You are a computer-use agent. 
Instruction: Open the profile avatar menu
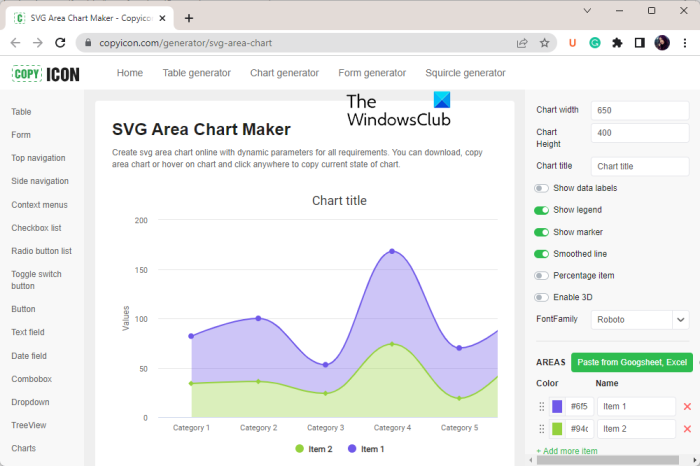tap(662, 43)
